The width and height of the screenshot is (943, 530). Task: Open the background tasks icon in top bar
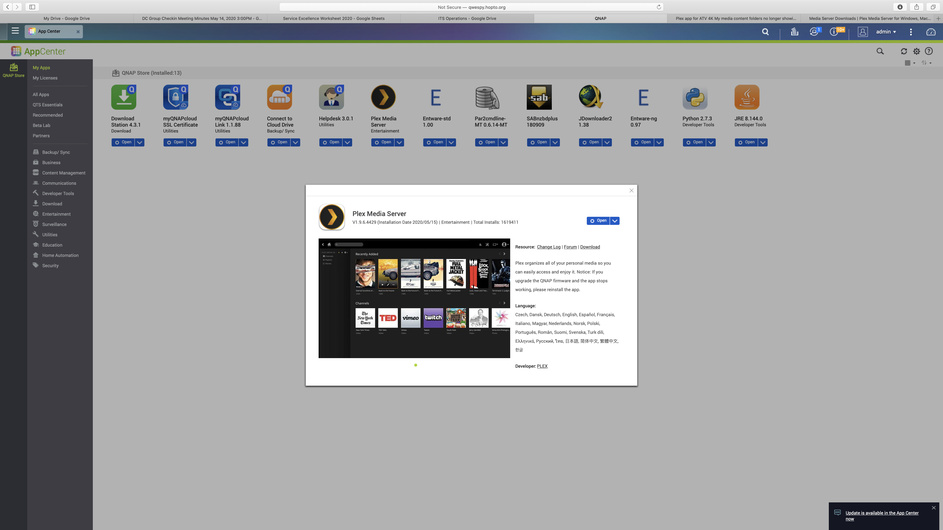click(794, 32)
